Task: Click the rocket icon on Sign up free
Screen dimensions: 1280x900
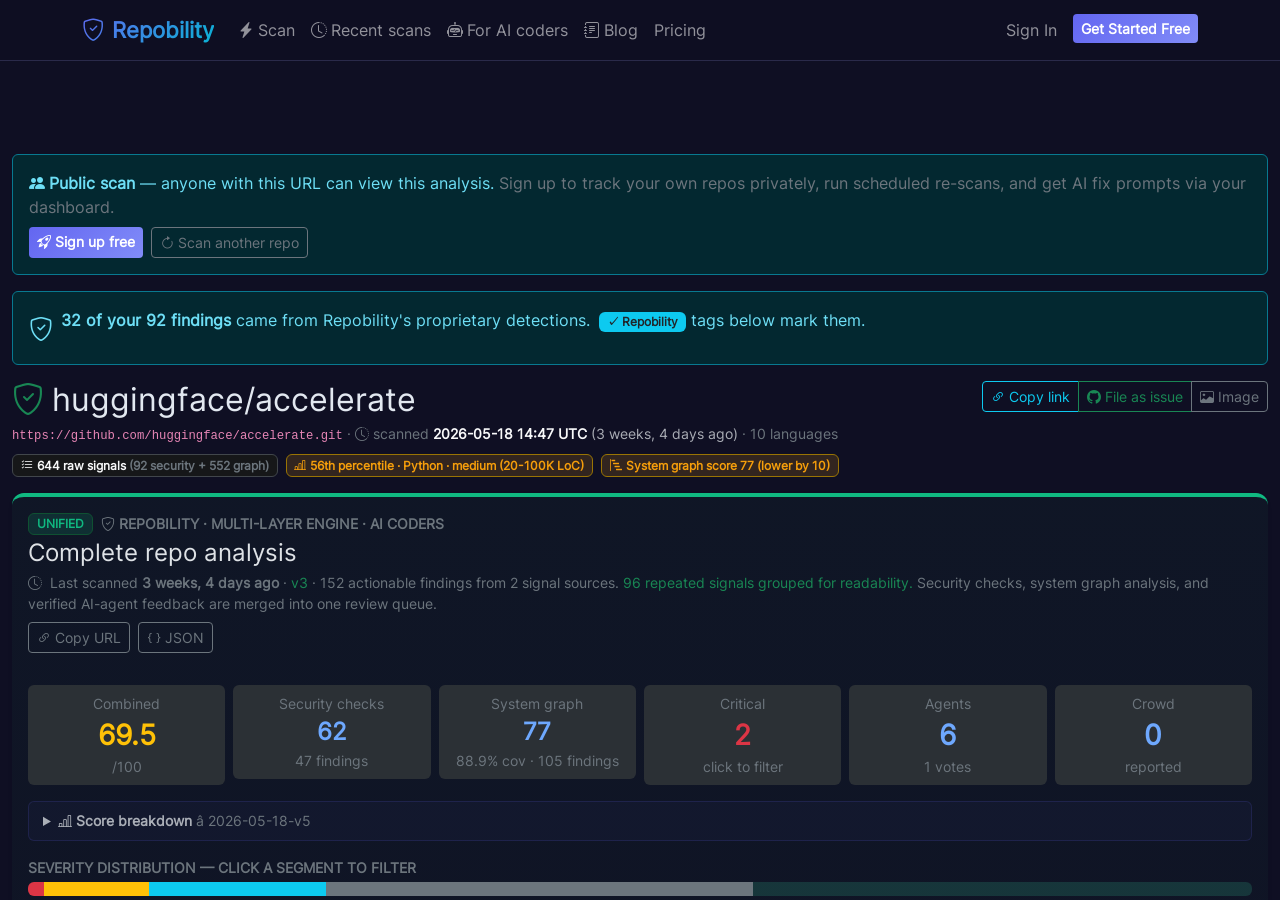Action: point(44,242)
